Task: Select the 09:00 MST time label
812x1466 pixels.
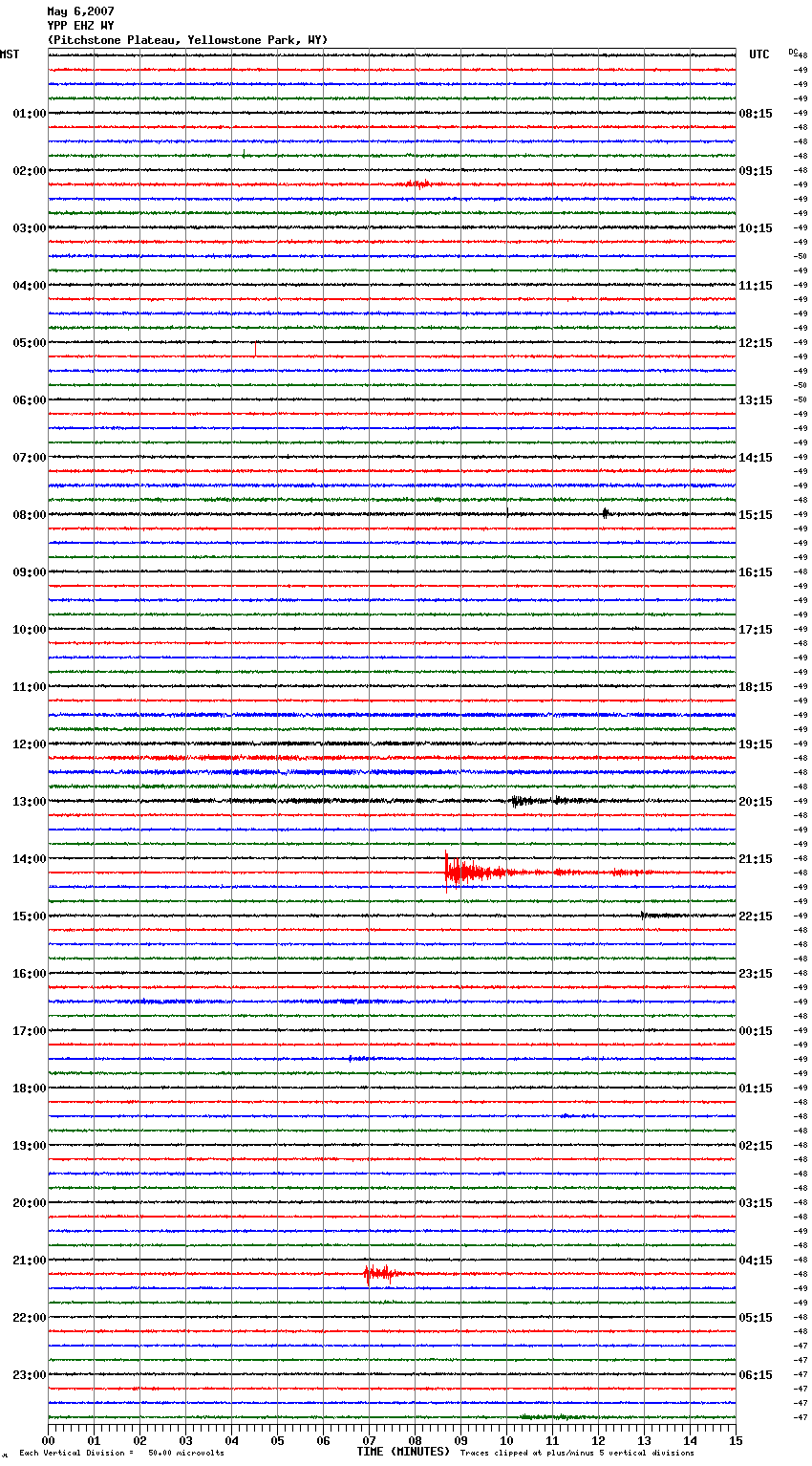Action: [x=30, y=572]
